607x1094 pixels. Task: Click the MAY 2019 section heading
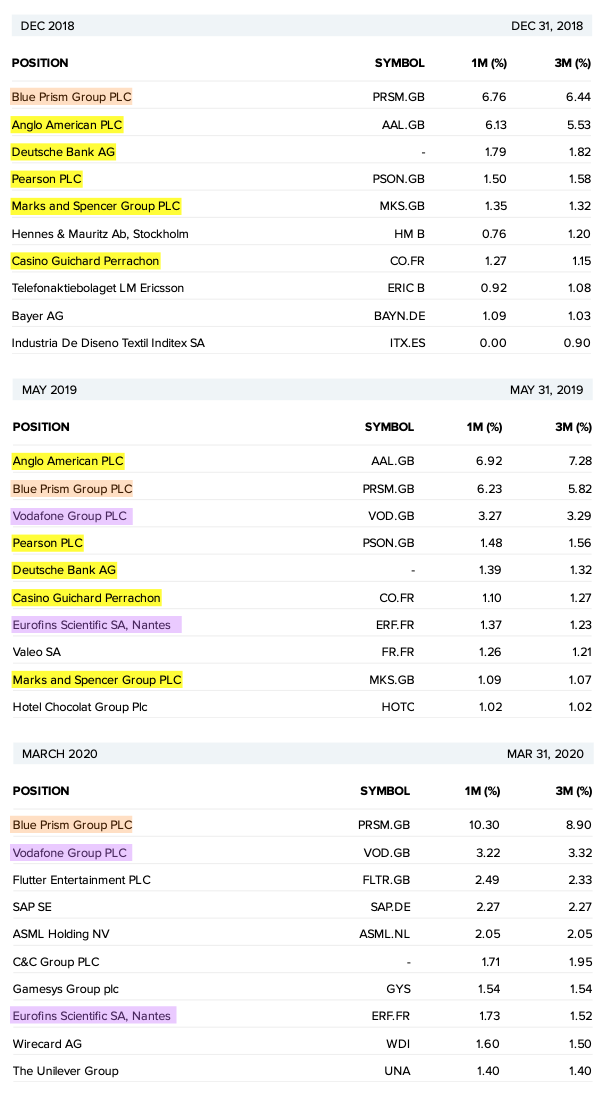(x=50, y=390)
